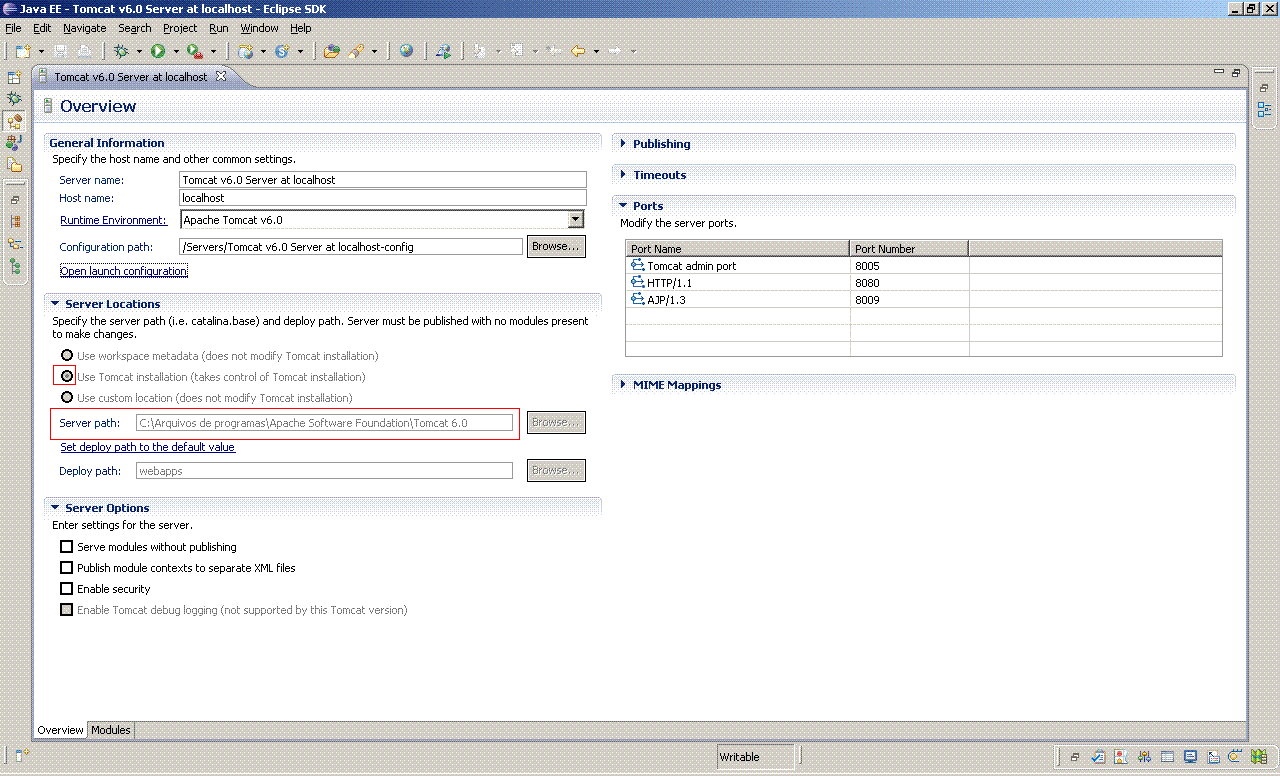Click Open launch configuration link
1280x776 pixels.
click(124, 271)
